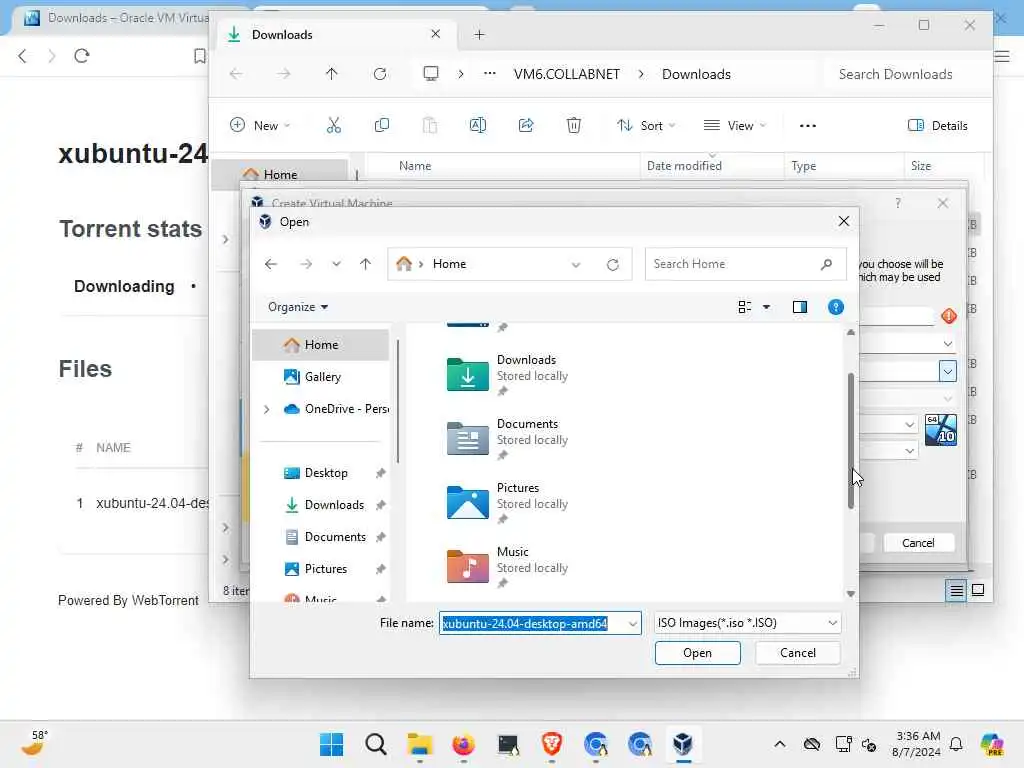Viewport: 1024px width, 768px height.
Task: Open VirtualBox from the taskbar
Action: click(x=683, y=744)
